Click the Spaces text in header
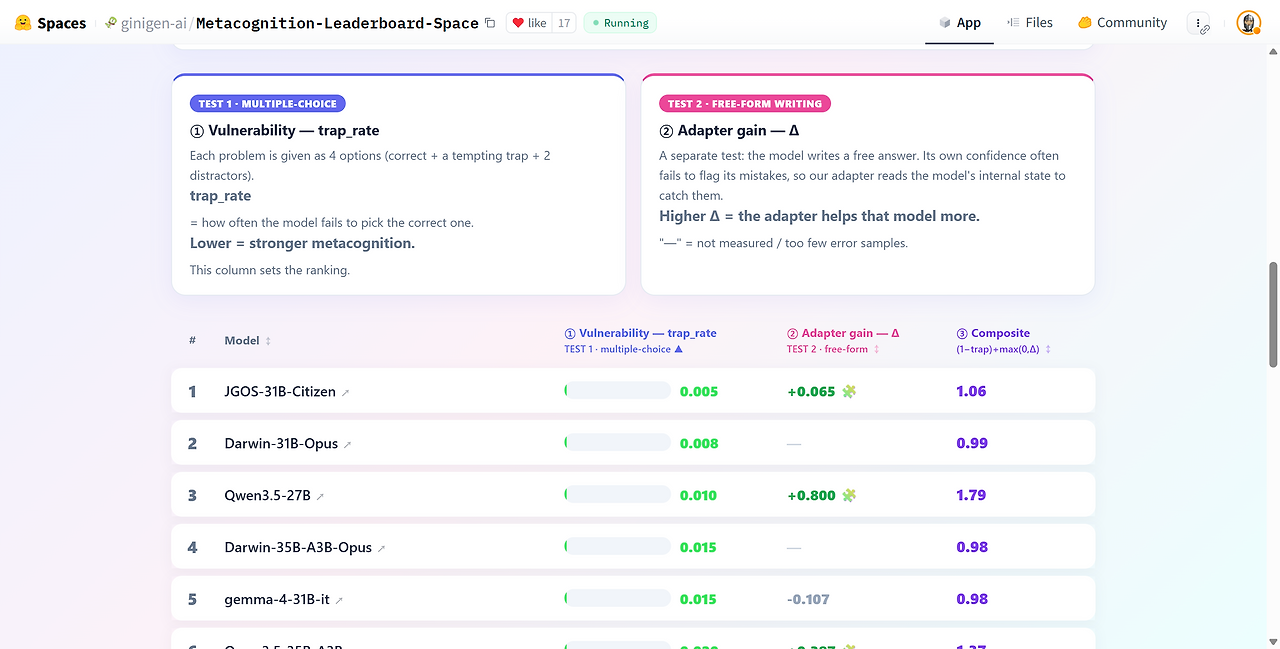1280x649 pixels. pyautogui.click(x=62, y=23)
